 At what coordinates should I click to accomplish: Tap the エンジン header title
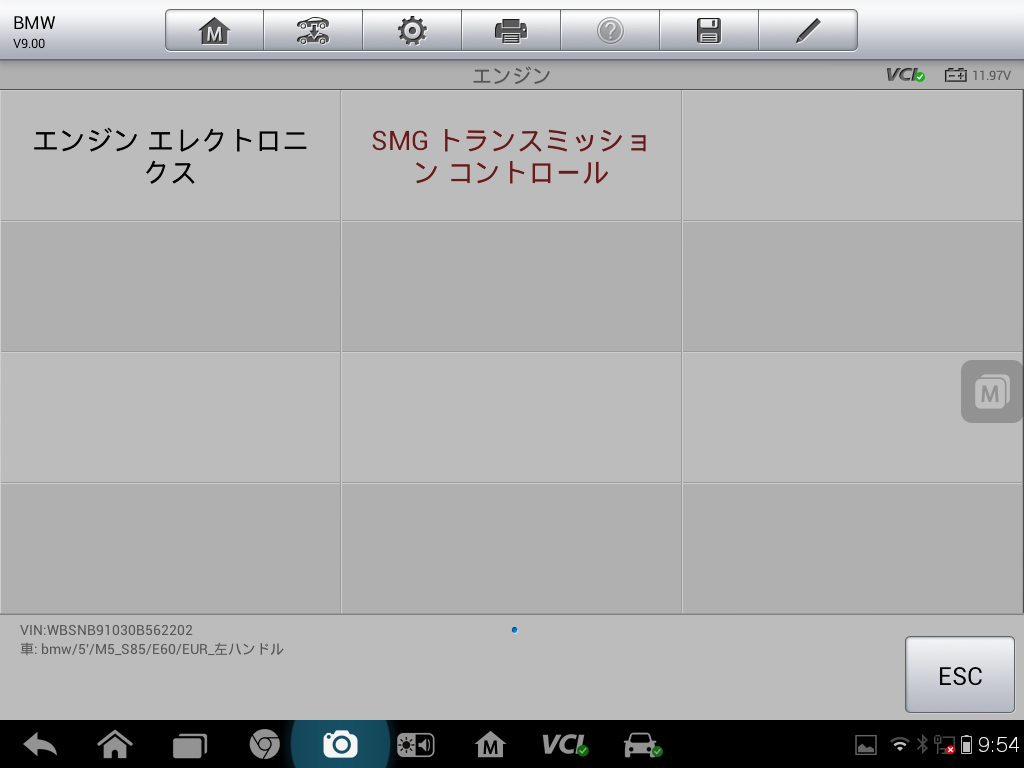pos(511,76)
